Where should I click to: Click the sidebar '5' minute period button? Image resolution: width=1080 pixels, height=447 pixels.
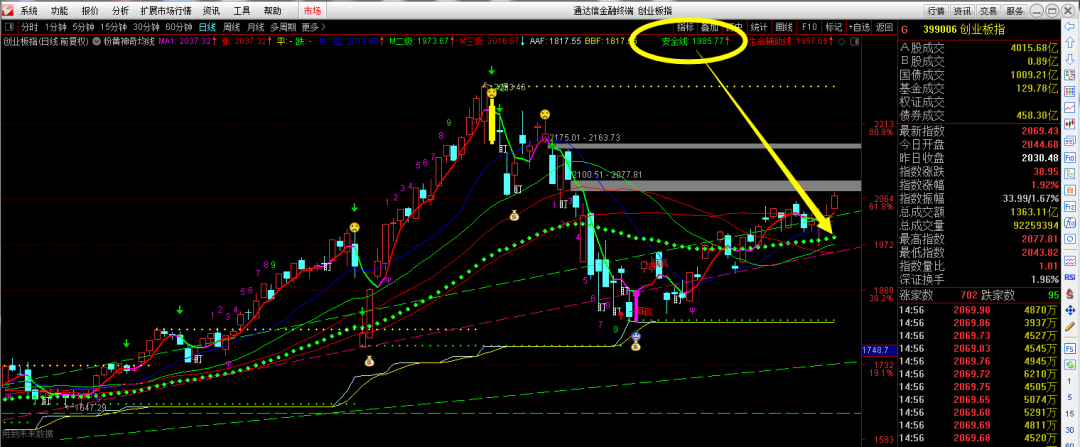(x=1070, y=397)
